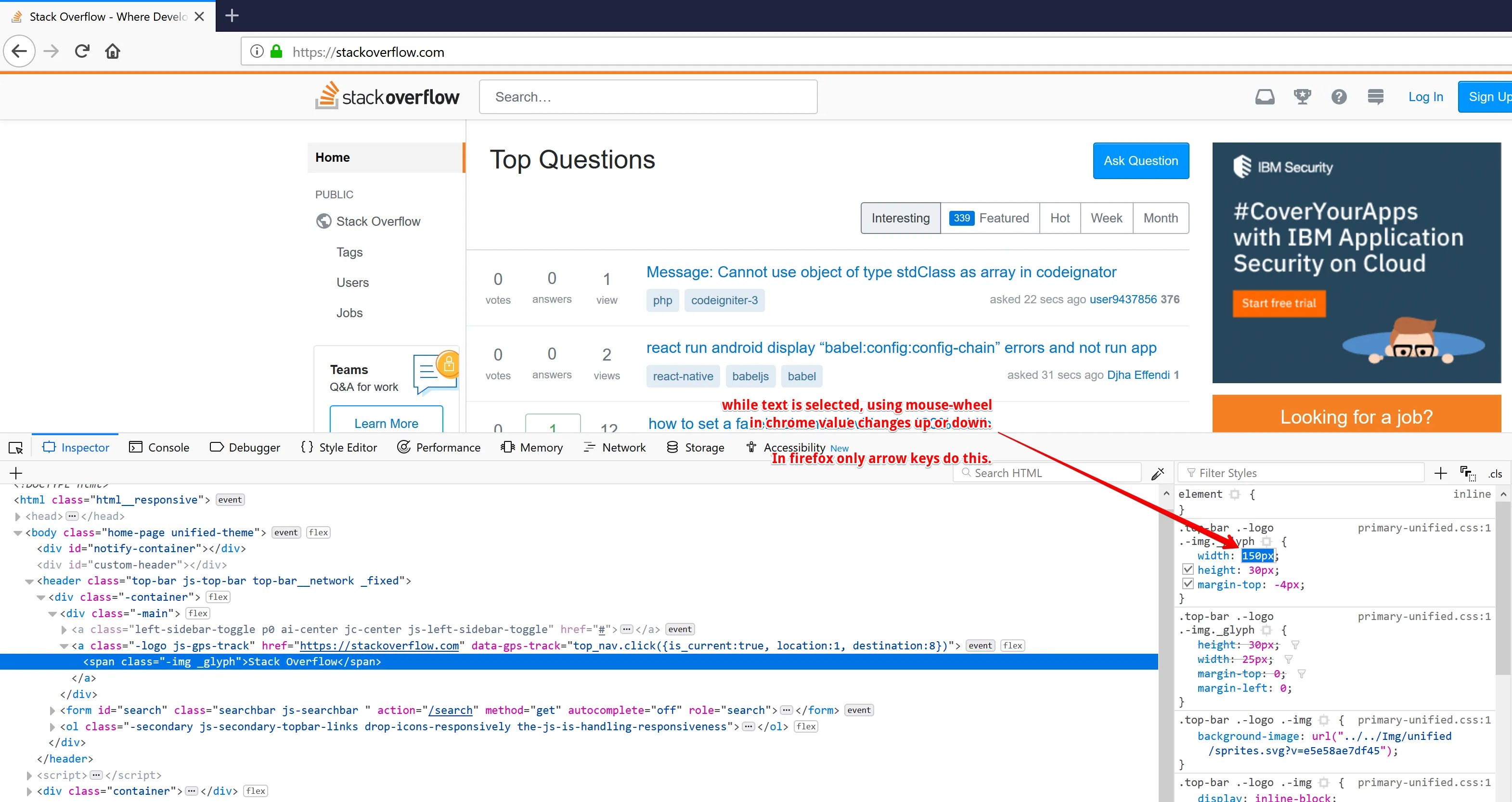Viewport: 1512px width, 802px height.
Task: Click the element picker icon in devtools
Action: 16,447
